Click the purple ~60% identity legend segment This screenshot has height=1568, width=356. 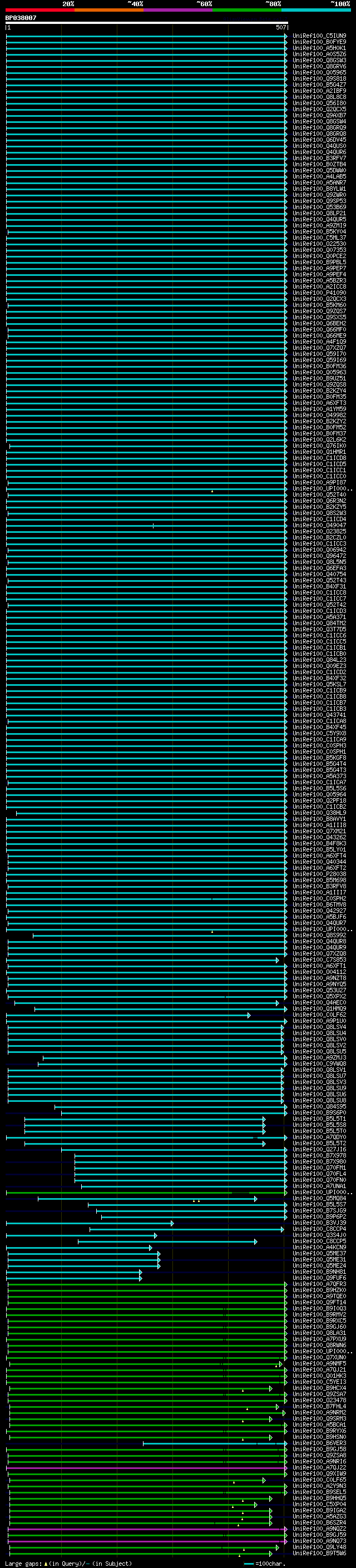[177, 10]
